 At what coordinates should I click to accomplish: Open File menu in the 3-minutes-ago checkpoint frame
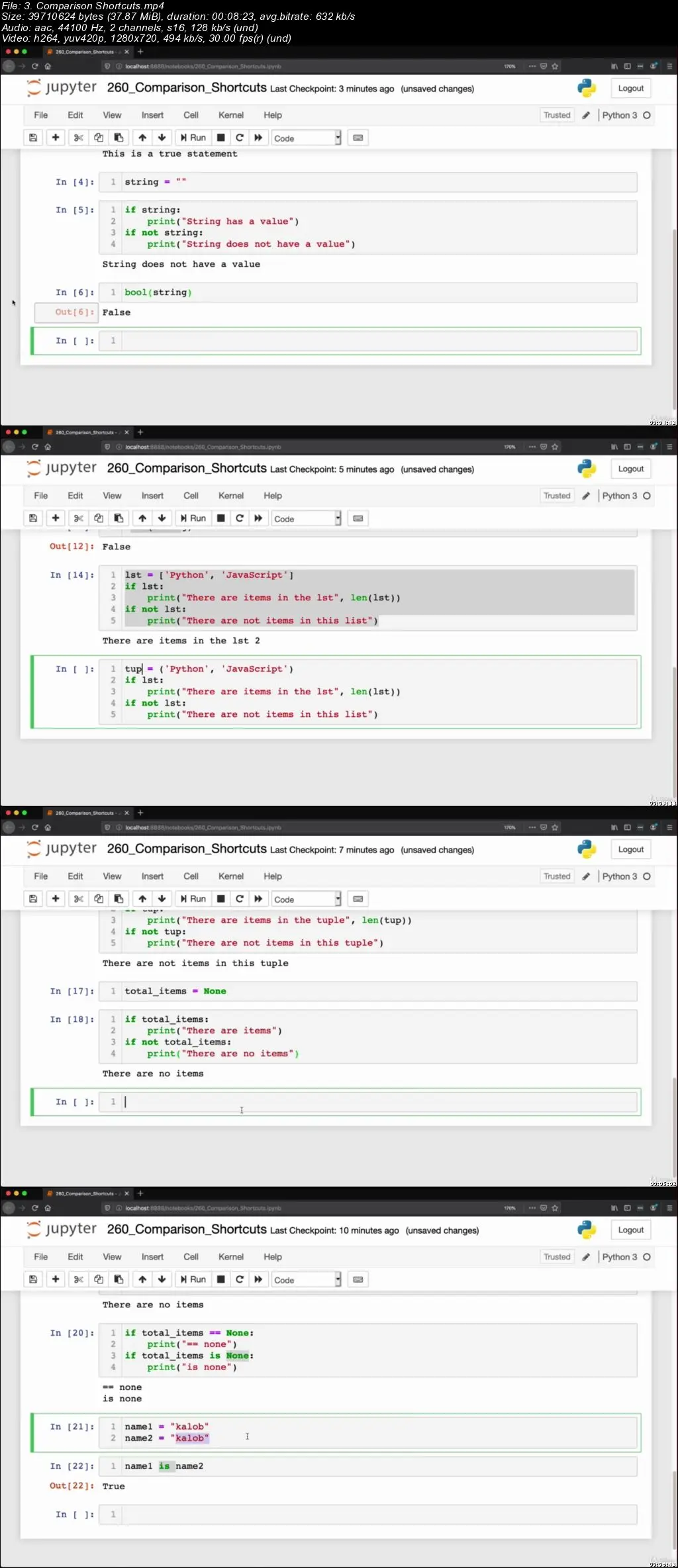pyautogui.click(x=41, y=115)
